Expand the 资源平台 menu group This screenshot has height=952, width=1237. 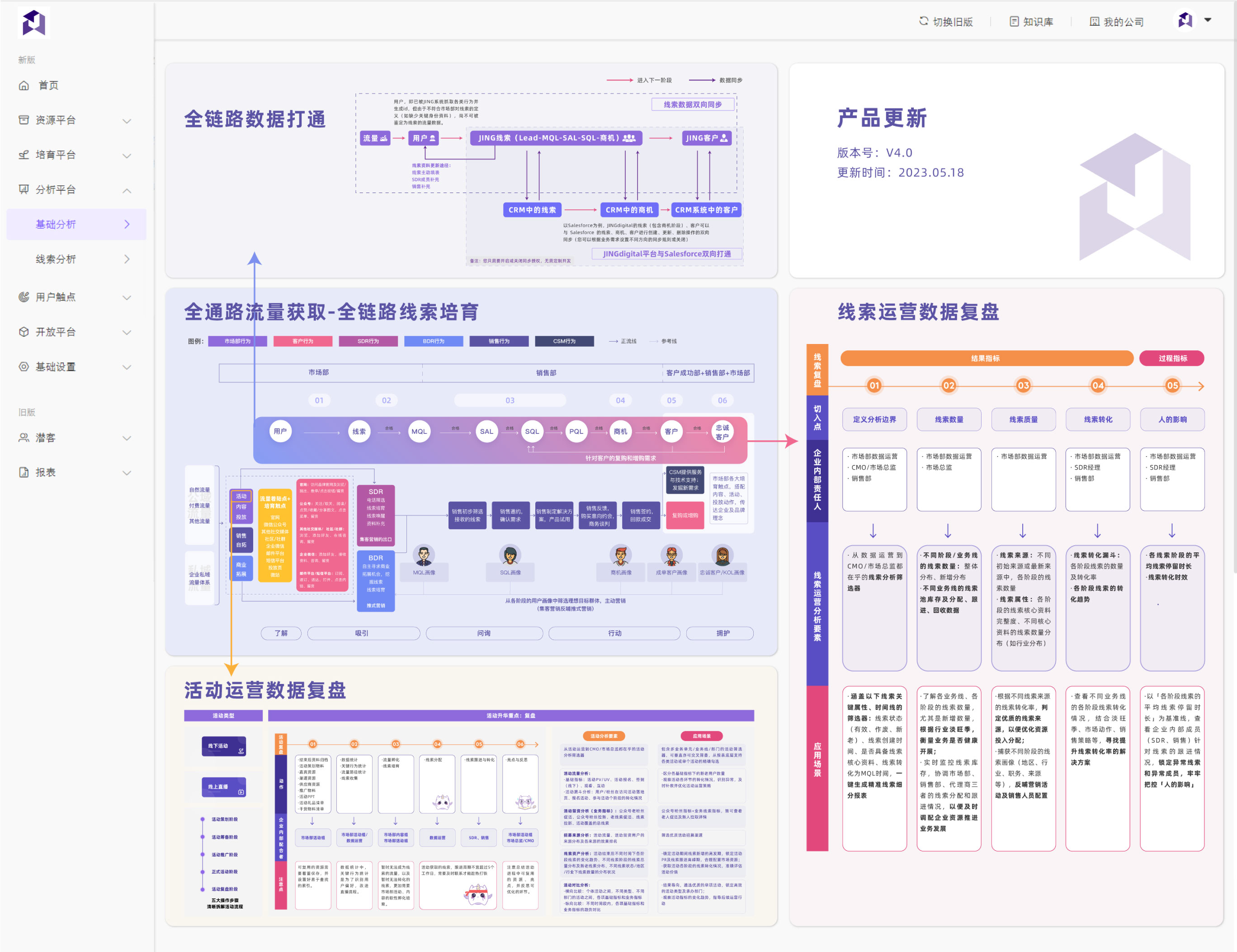[x=127, y=120]
